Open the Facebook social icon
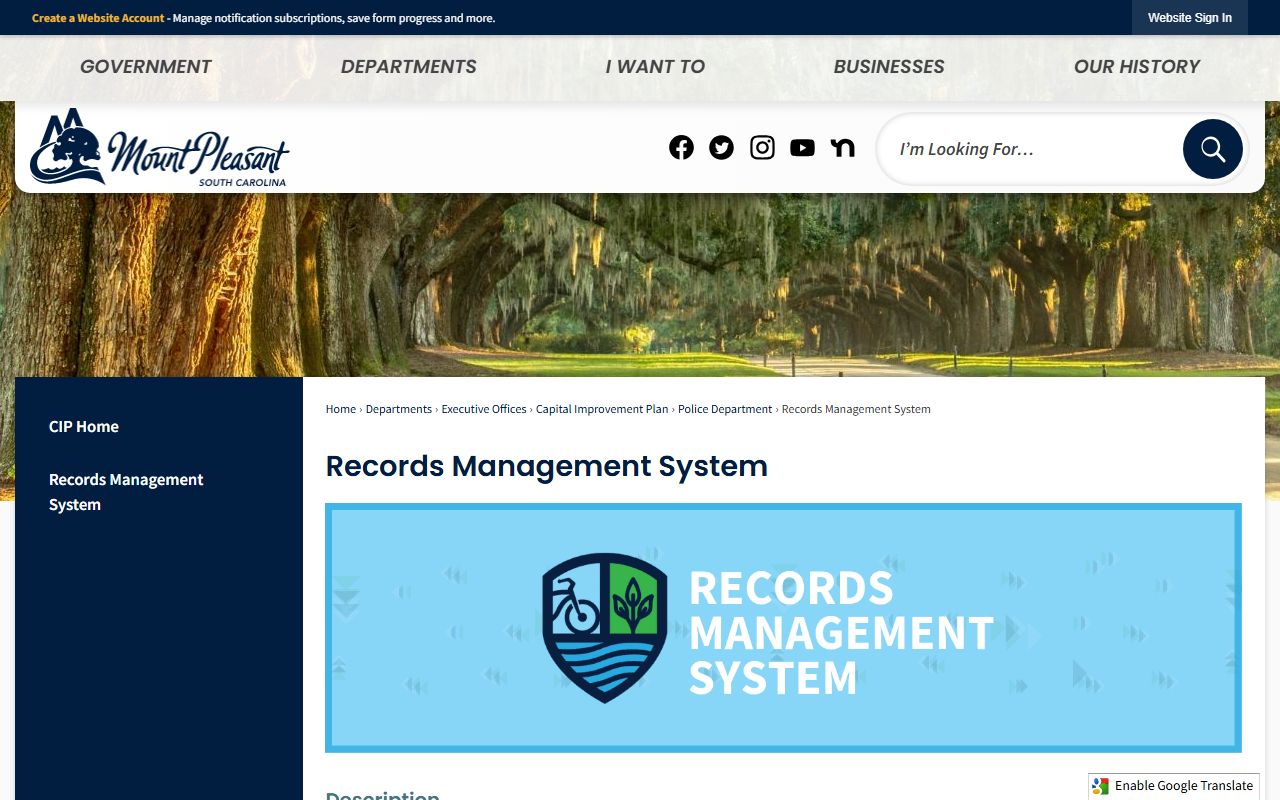 click(x=681, y=148)
